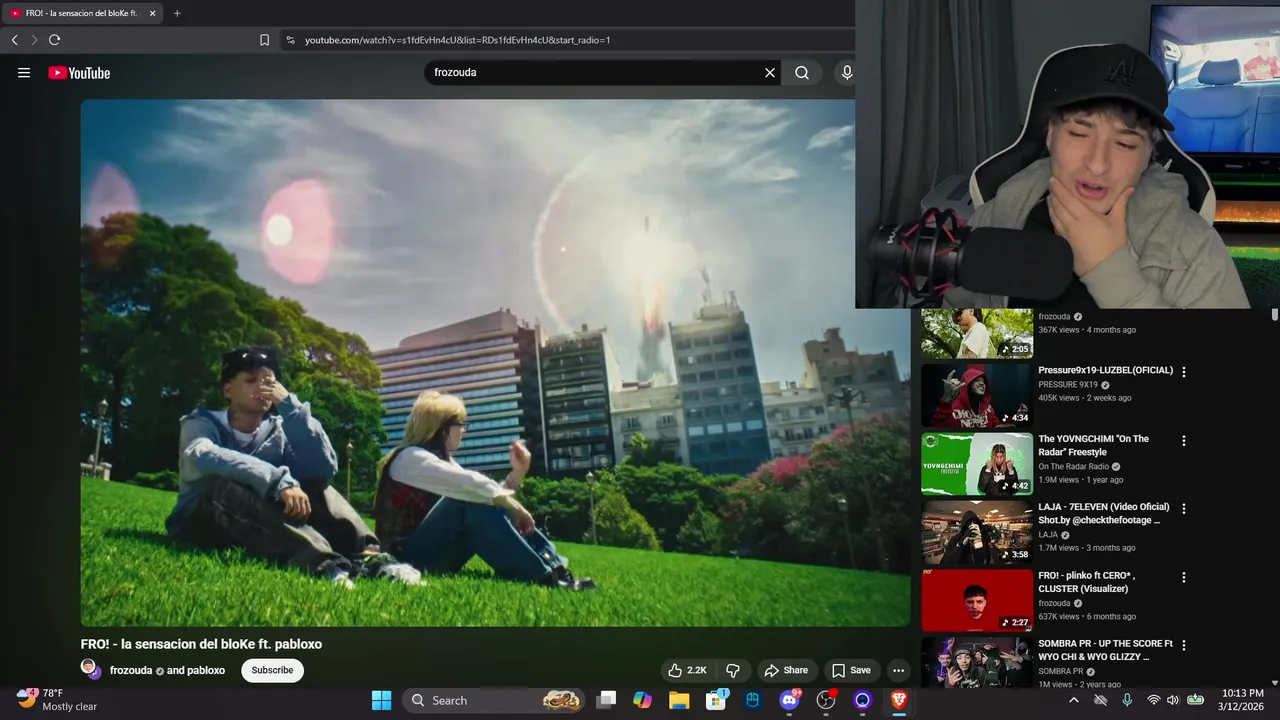Viewport: 1280px width, 720px height.
Task: Click On The Radar Radio channel name
Action: (x=1074, y=467)
